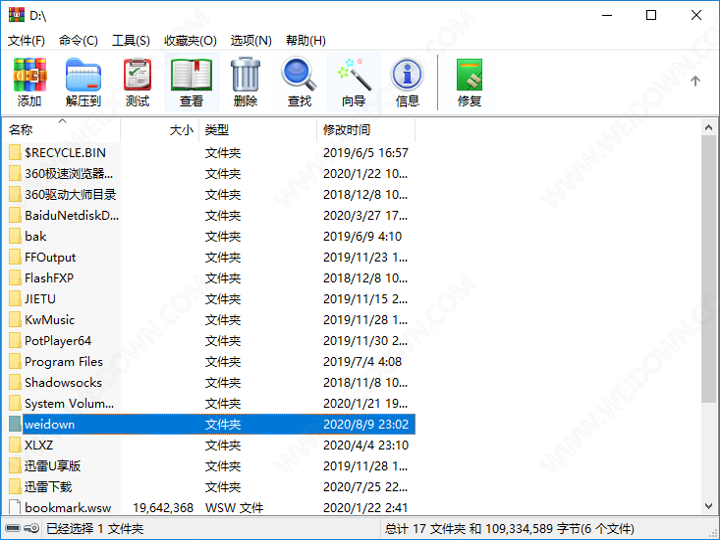Viewport: 720px width, 540px height.
Task: Click the WinRAR app icon in title bar
Action: coord(17,15)
